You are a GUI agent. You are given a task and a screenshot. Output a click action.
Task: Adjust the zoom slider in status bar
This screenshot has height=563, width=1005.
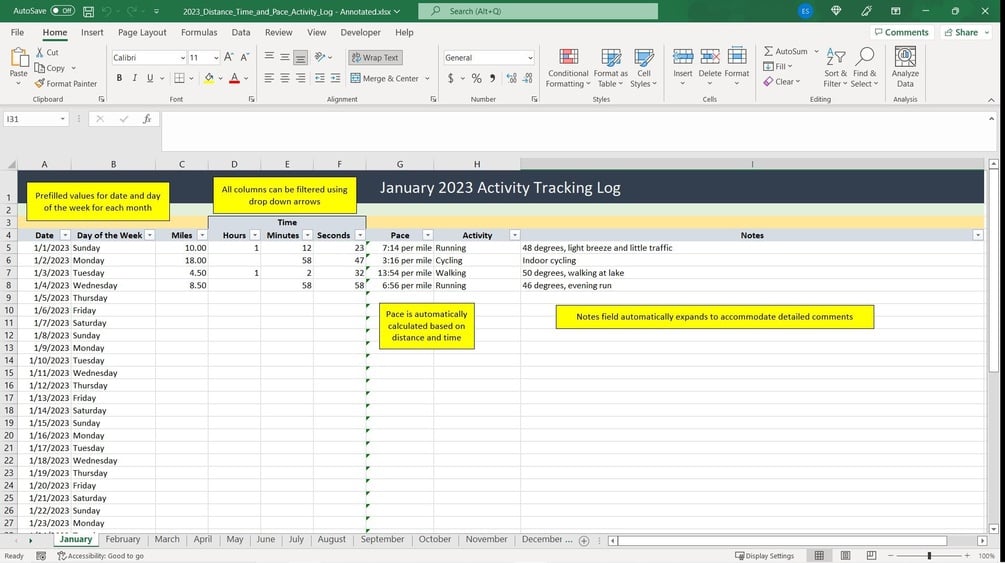point(929,556)
